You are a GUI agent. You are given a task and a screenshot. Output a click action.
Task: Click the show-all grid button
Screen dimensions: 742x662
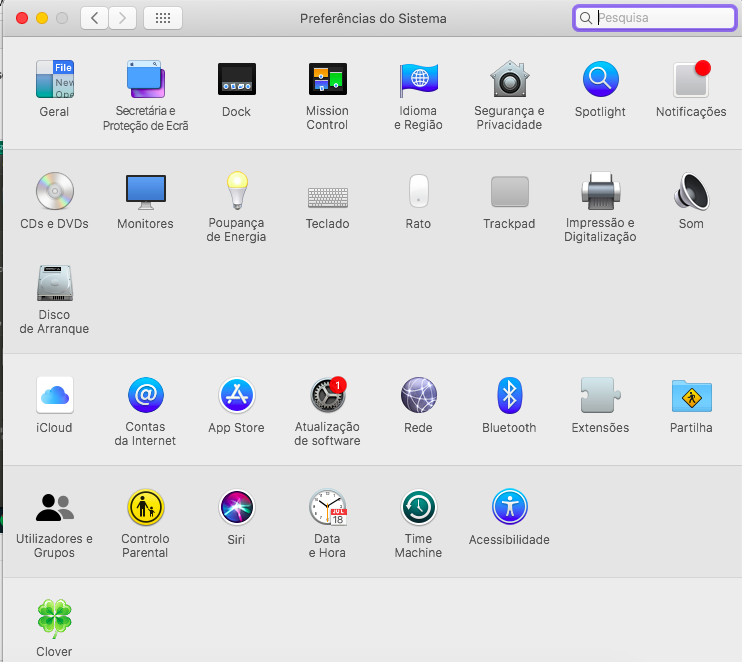[x=163, y=18]
